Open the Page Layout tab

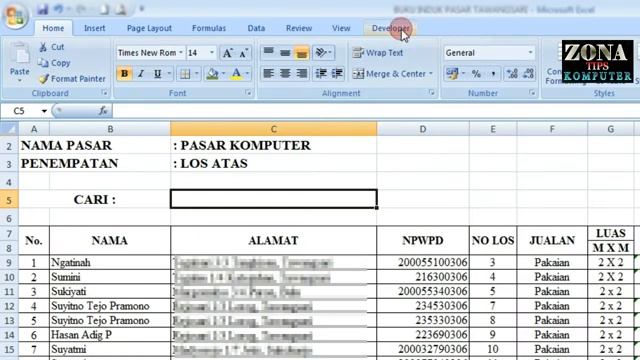pos(149,28)
